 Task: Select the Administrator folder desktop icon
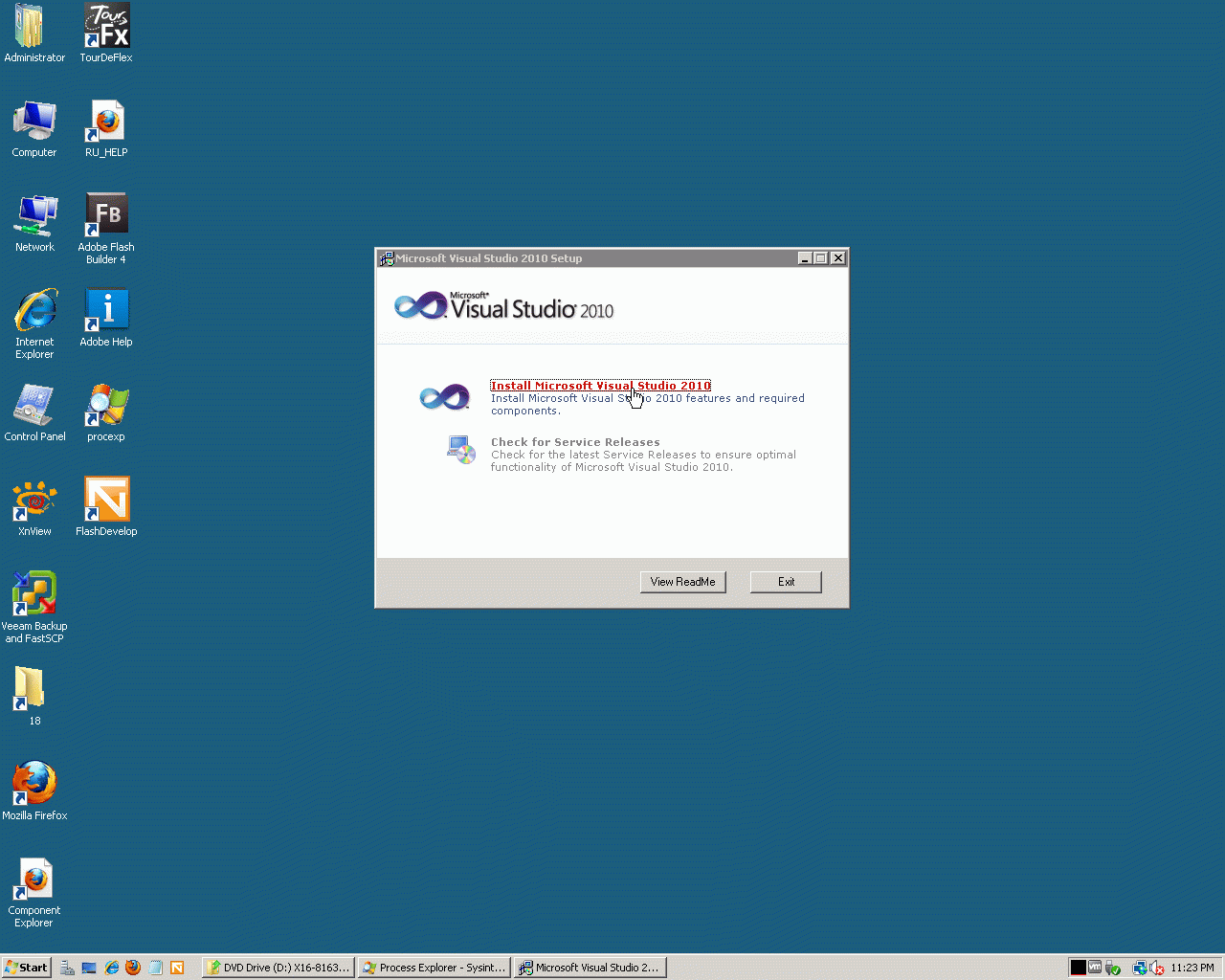(34, 33)
